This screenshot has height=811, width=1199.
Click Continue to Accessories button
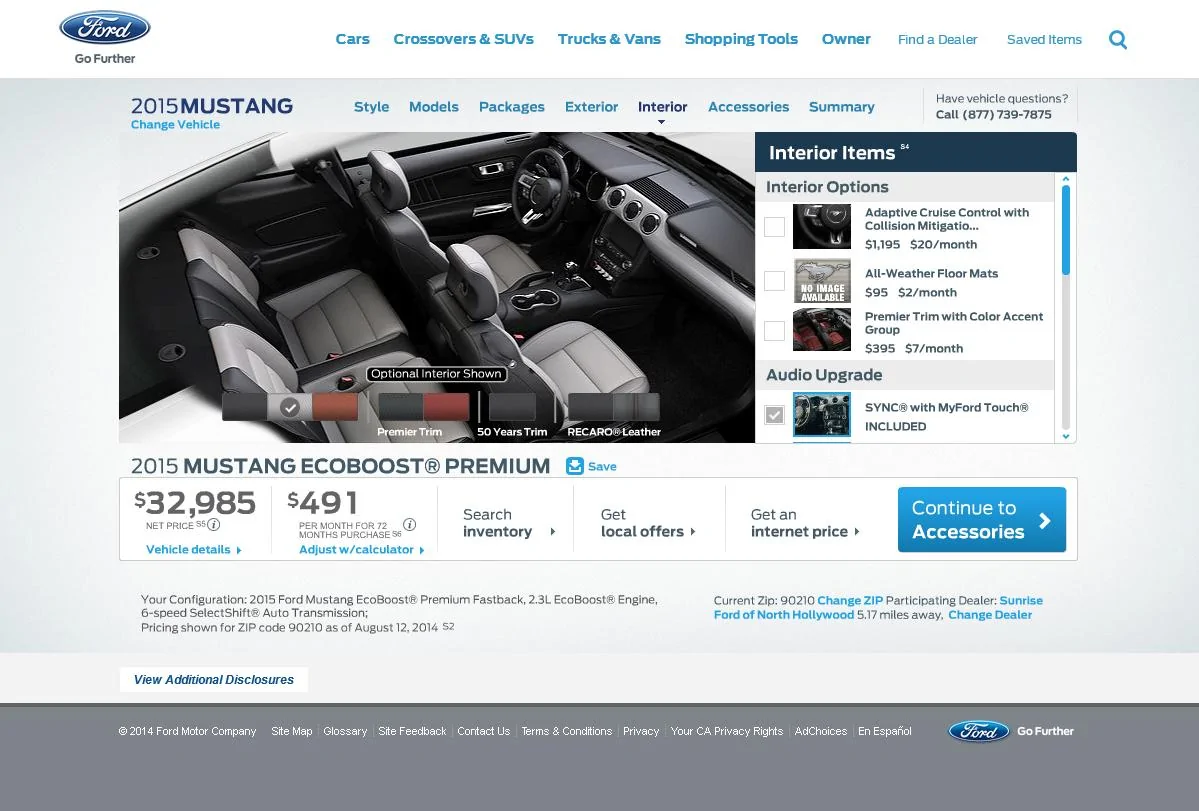(x=982, y=520)
